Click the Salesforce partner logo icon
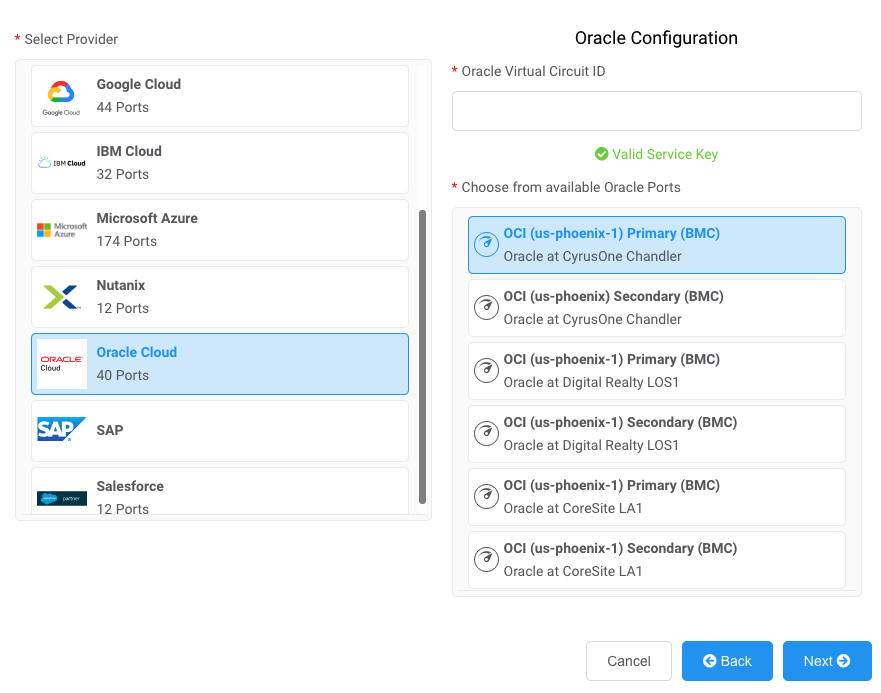The height and width of the screenshot is (693, 881). pyautogui.click(x=62, y=498)
